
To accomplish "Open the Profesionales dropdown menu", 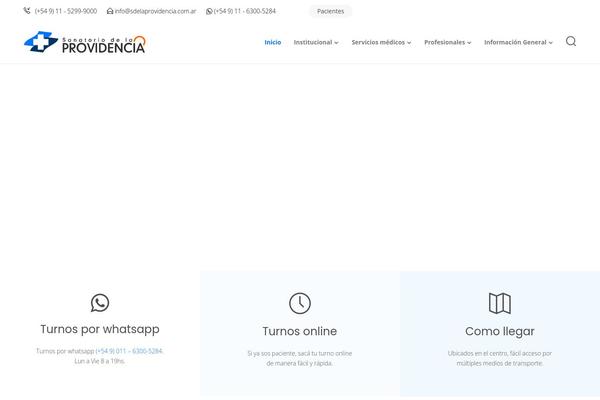I will pos(447,42).
